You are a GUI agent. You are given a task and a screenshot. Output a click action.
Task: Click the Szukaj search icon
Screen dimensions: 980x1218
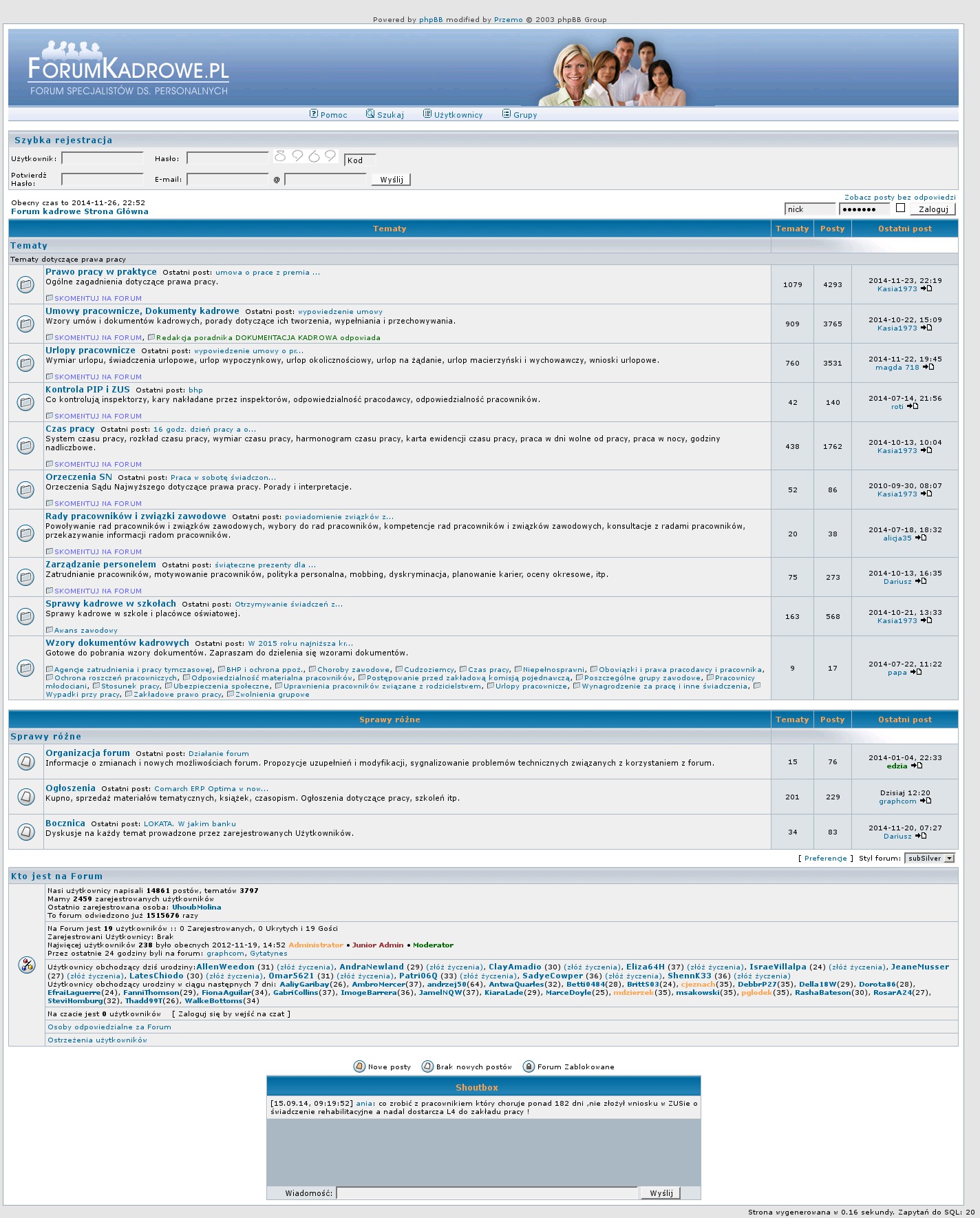point(370,114)
